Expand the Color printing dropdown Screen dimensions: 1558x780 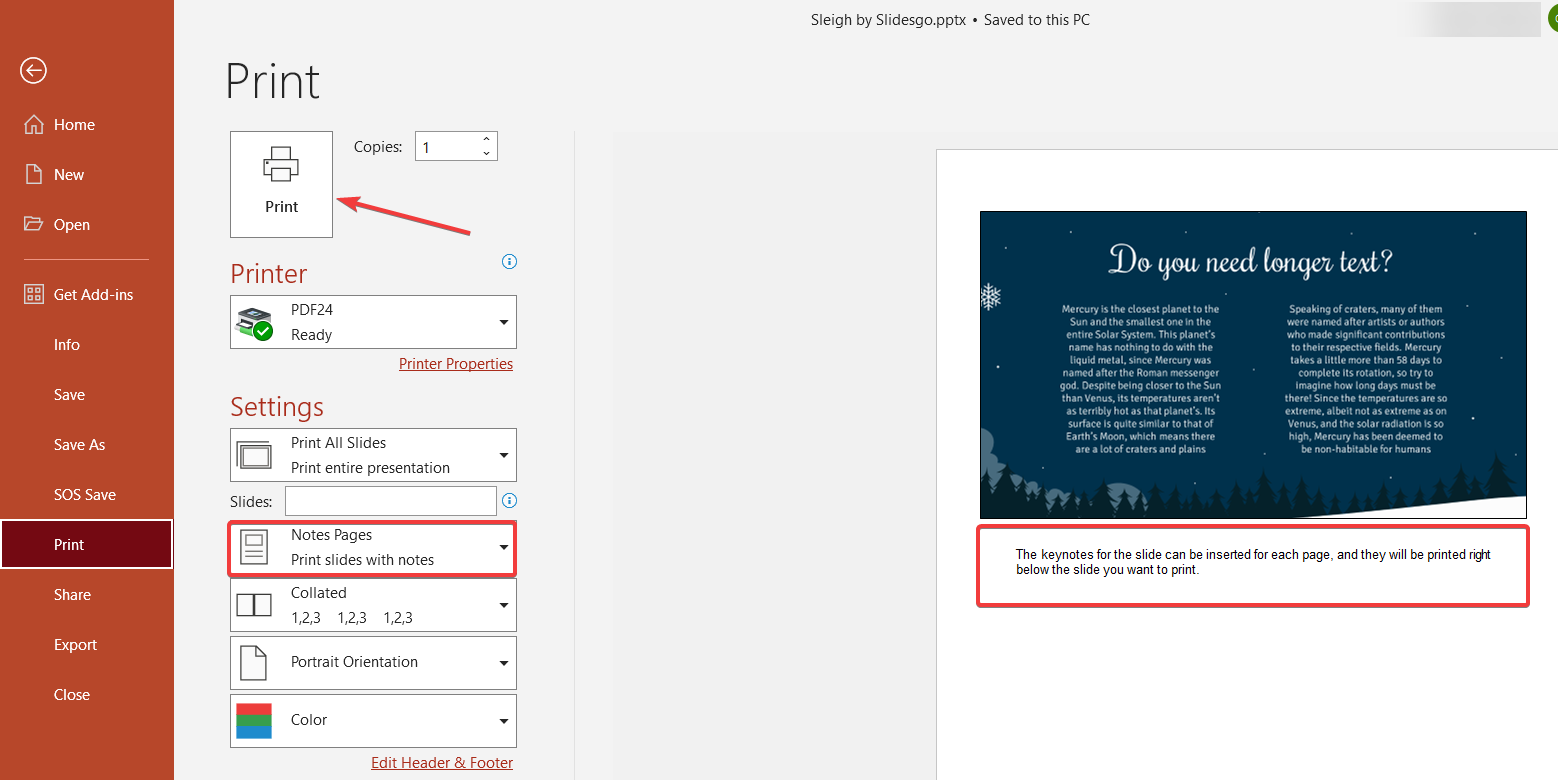click(373, 720)
